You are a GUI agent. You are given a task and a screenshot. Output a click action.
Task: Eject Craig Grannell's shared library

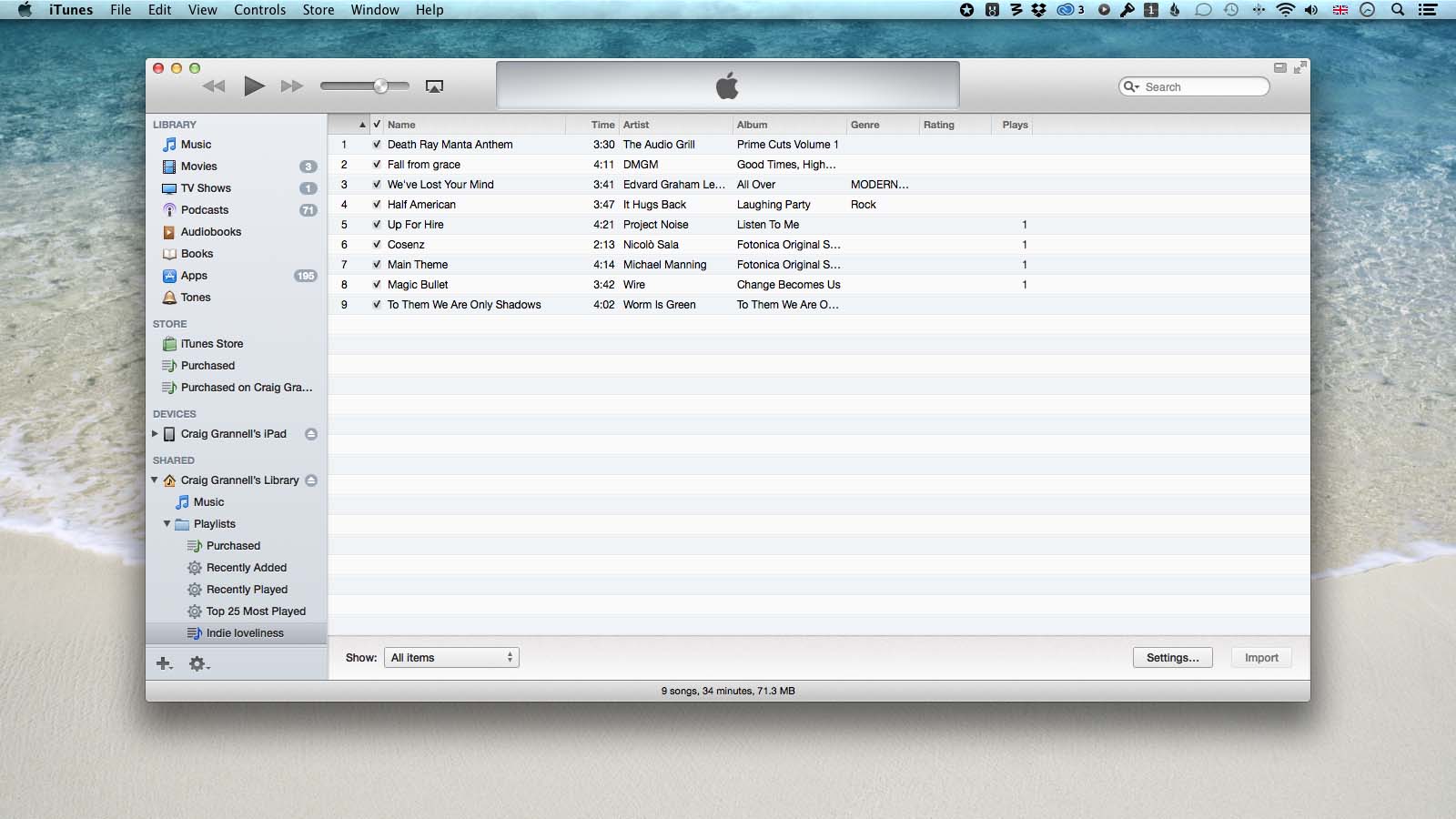(x=311, y=480)
